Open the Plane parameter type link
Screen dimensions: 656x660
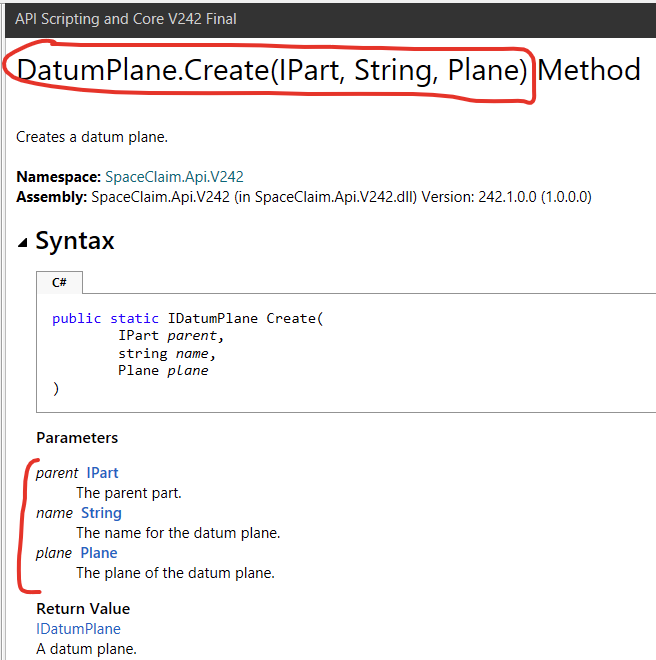(x=99, y=553)
